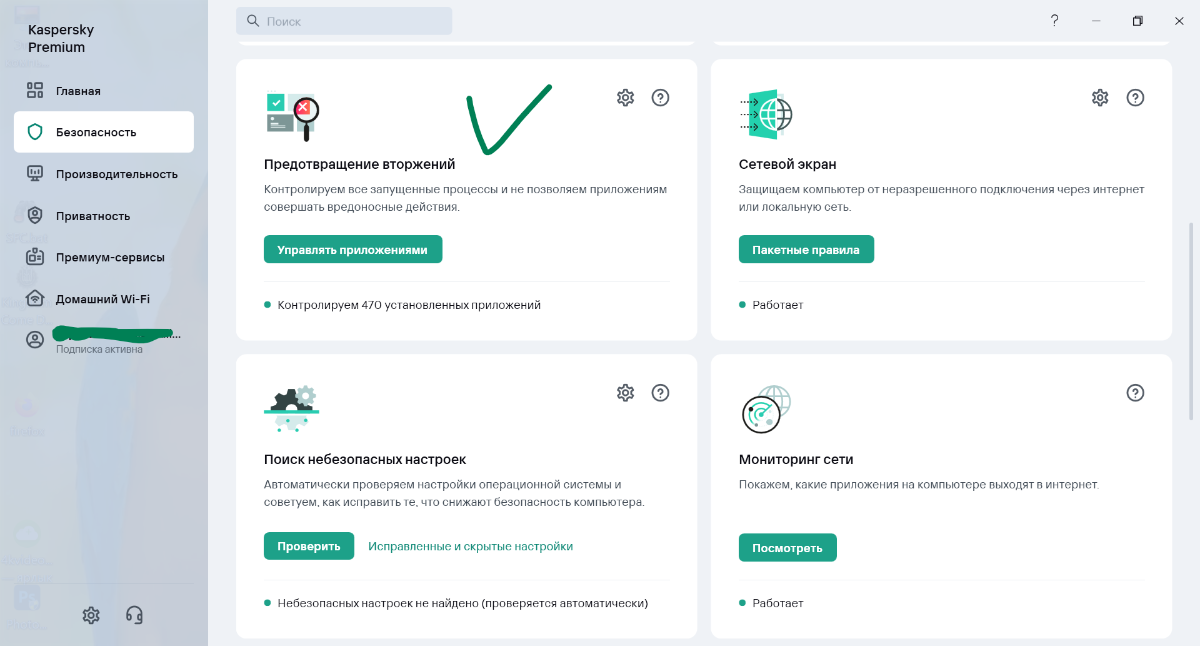
Task: Click Работает status under Сетевой экран
Action: [778, 305]
